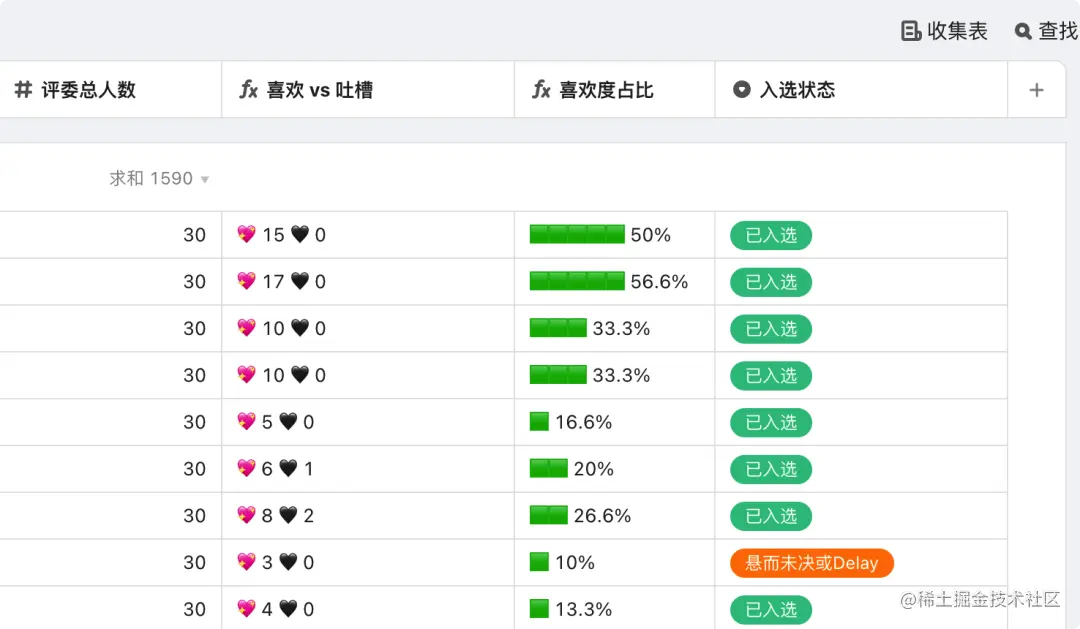Click 已入选 tag in the 50% row
The image size is (1080, 629).
point(771,235)
